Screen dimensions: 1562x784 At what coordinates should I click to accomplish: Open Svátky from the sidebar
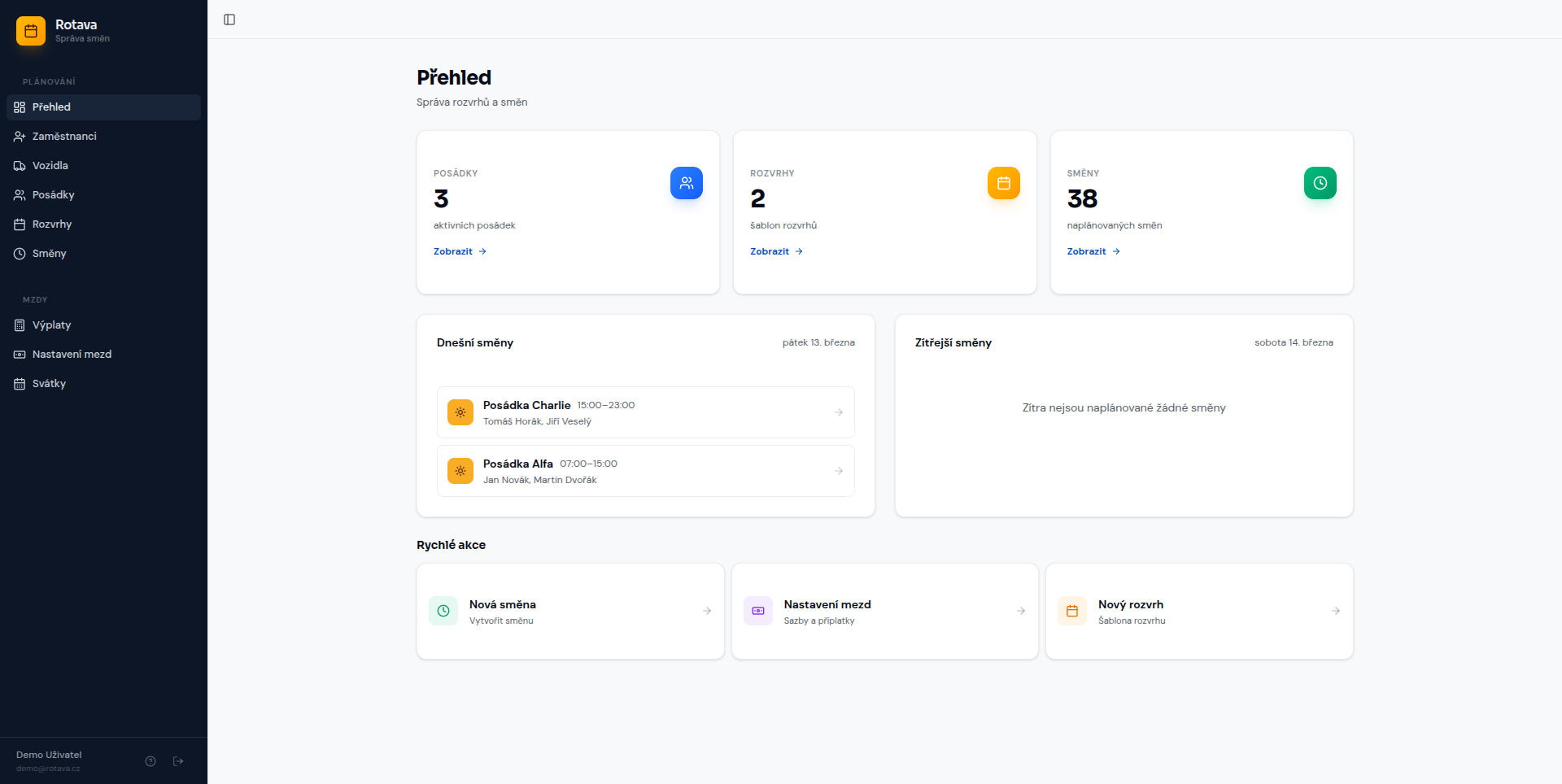(49, 383)
